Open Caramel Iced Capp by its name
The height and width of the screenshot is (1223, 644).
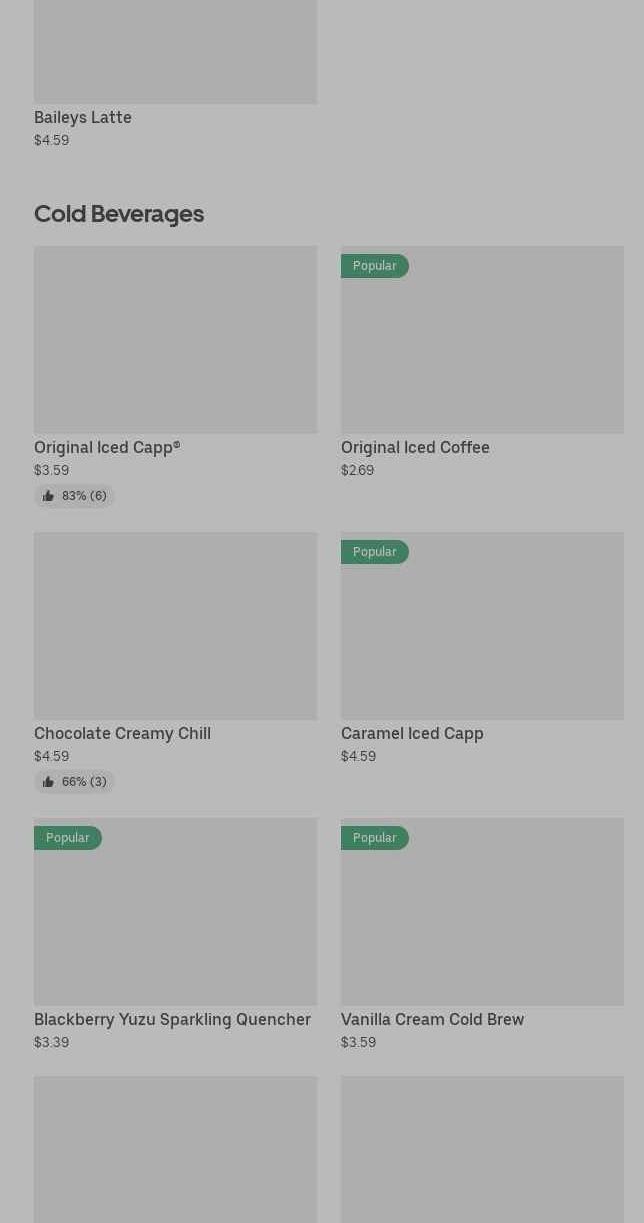pos(412,733)
